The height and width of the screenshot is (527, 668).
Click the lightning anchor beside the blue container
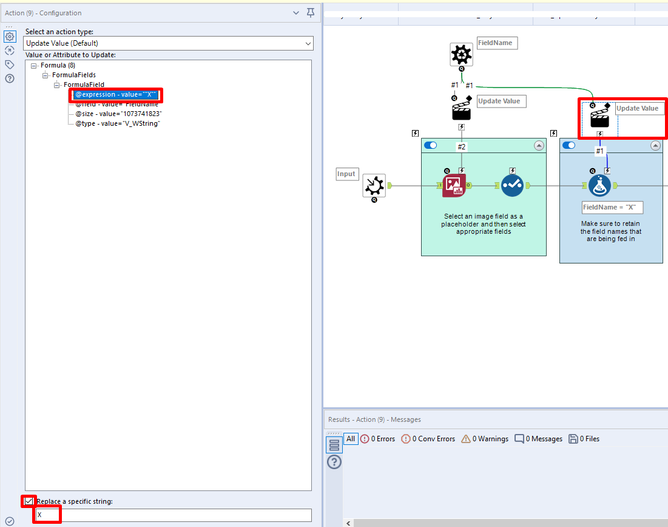[x=553, y=133]
